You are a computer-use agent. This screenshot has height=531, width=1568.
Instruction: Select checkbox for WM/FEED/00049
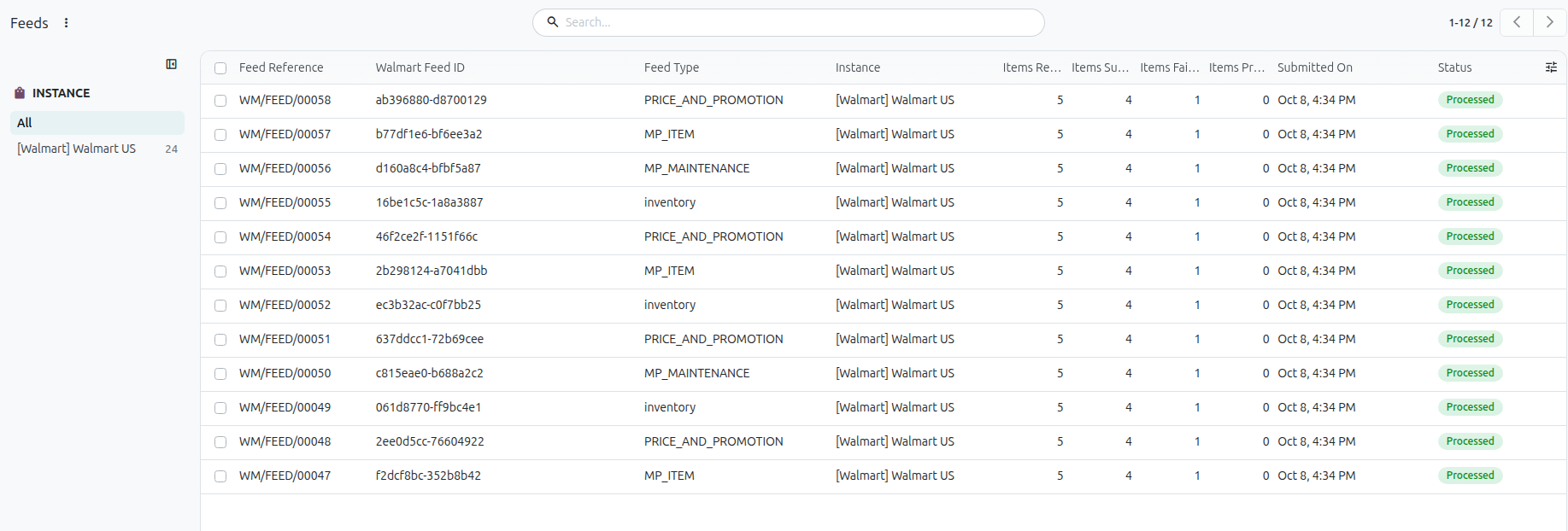[220, 408]
